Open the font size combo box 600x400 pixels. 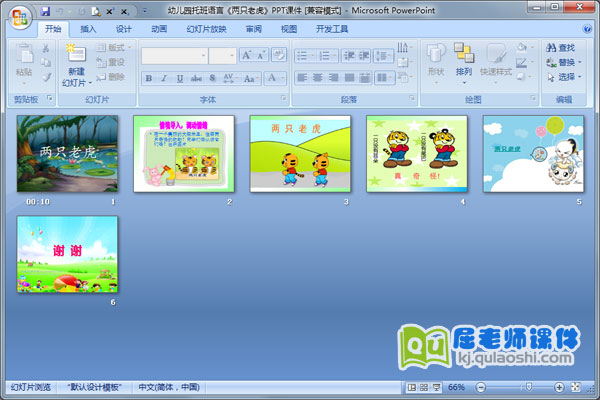coord(222,56)
